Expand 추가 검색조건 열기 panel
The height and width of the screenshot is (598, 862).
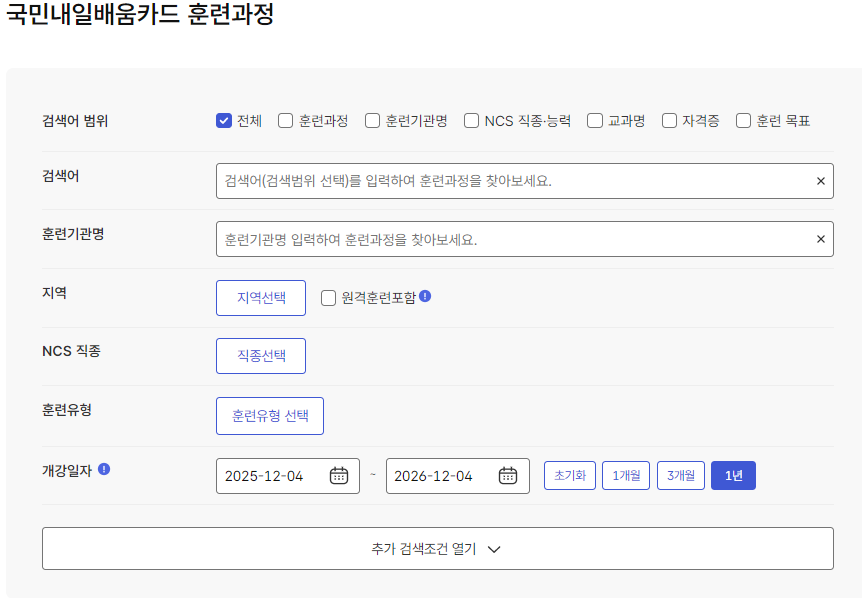coord(438,549)
